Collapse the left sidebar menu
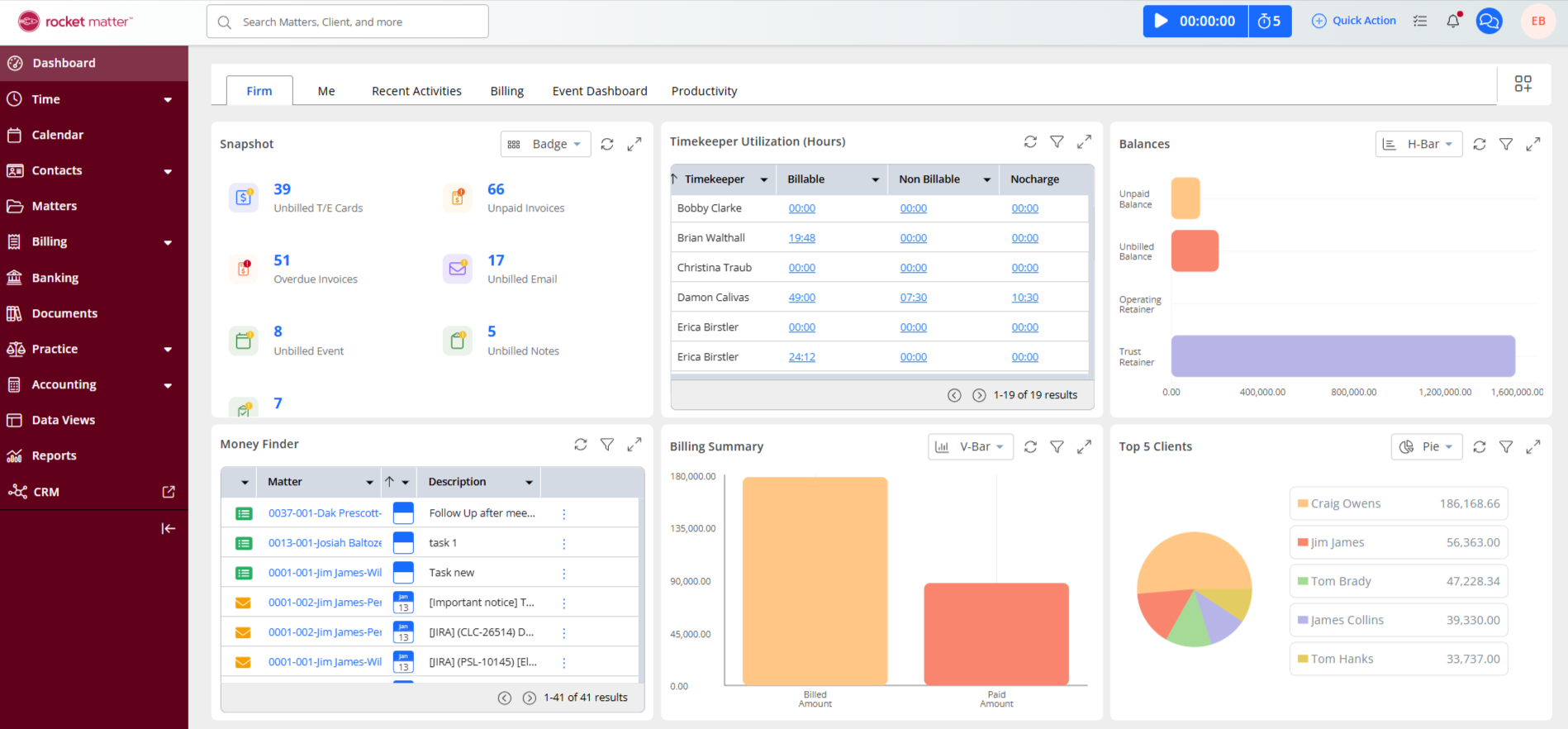This screenshot has width=1568, height=729. pos(168,529)
